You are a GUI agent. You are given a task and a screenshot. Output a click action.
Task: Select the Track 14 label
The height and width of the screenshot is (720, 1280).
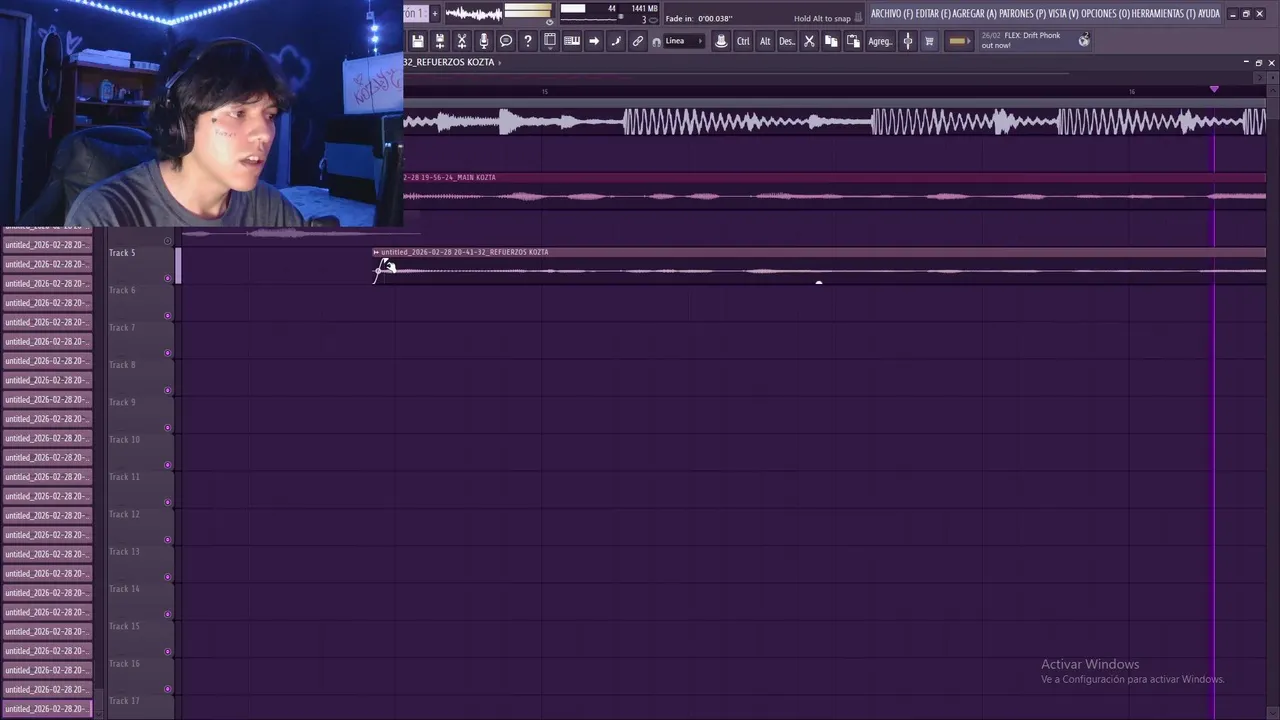tap(124, 589)
